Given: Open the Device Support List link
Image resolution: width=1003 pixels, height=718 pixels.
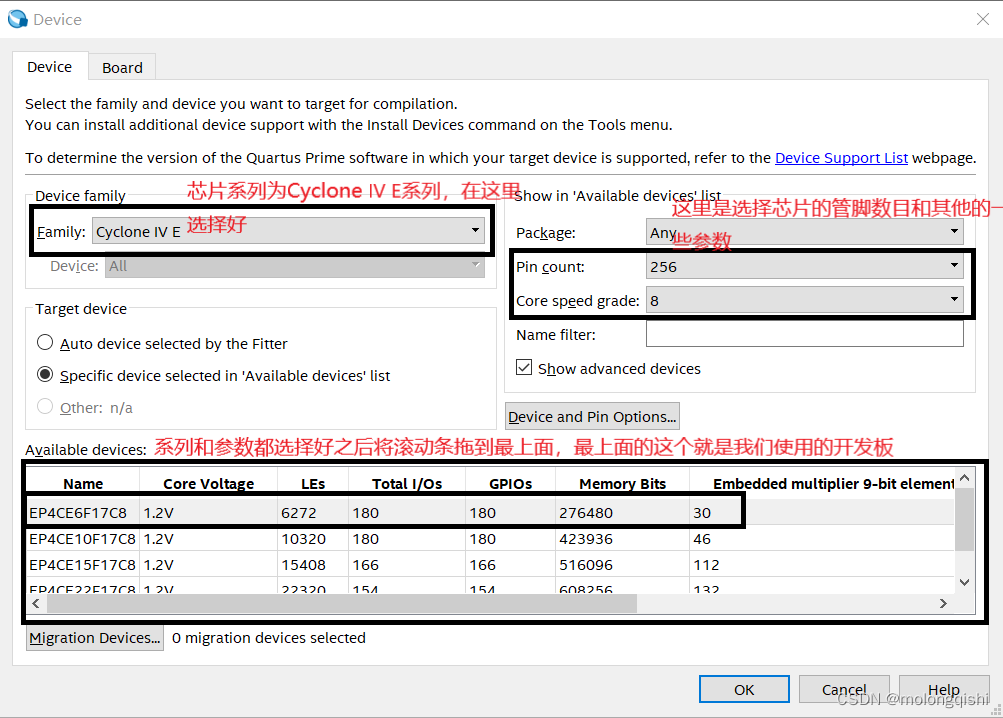Looking at the screenshot, I should coord(841,158).
